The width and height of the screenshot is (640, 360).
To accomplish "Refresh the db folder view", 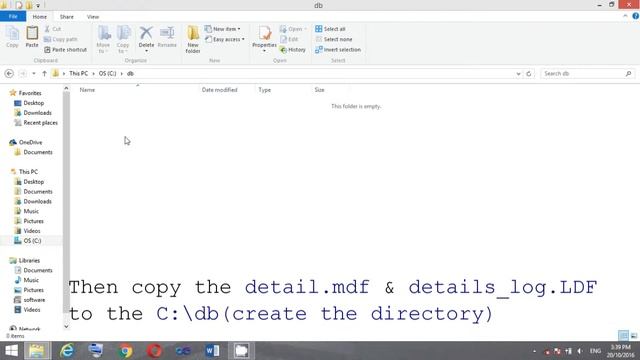I will click(x=529, y=74).
